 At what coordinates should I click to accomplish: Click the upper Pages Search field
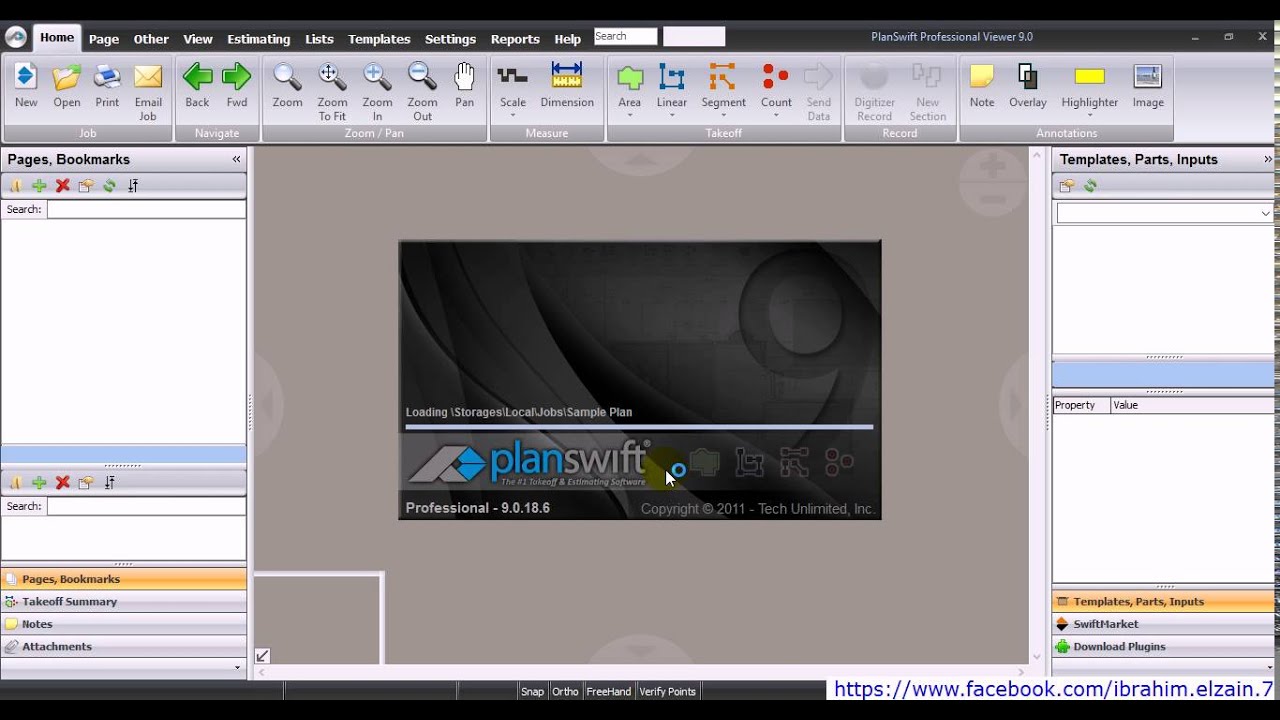[146, 209]
